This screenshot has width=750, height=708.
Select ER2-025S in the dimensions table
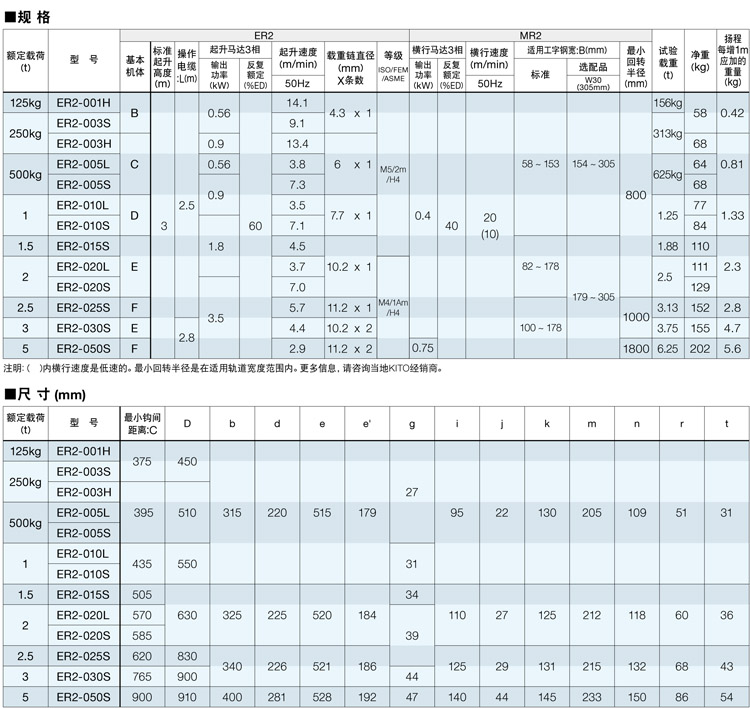coord(83,656)
